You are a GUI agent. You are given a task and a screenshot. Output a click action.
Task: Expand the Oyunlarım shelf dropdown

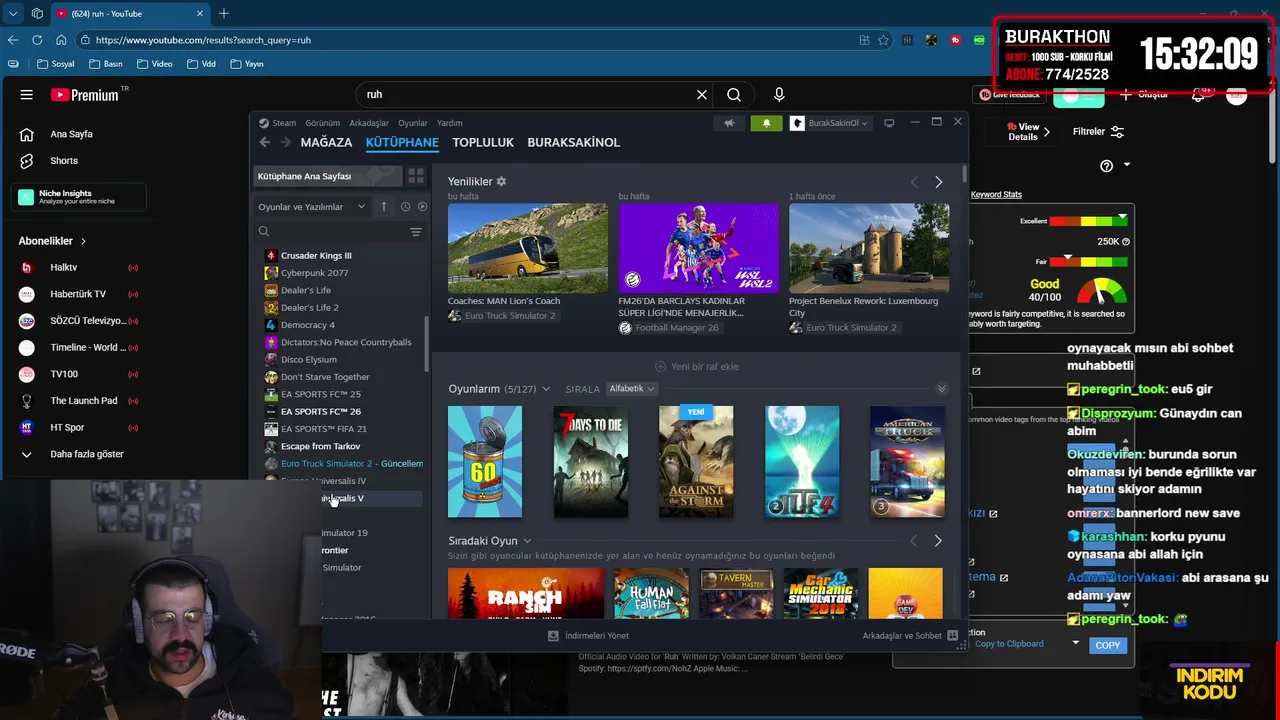coord(546,389)
